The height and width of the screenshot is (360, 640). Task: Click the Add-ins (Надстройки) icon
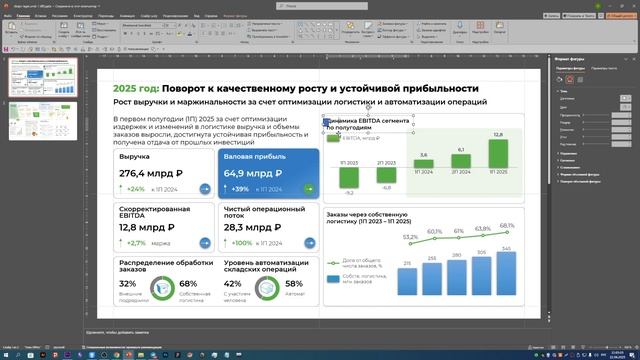point(480,28)
